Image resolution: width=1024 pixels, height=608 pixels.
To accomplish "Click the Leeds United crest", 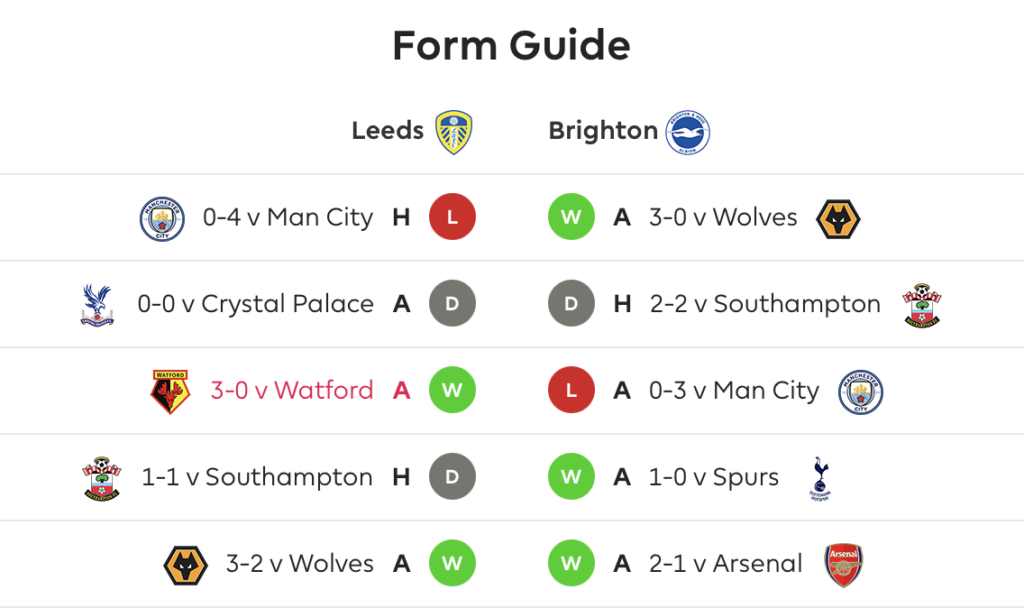I will coord(454,132).
